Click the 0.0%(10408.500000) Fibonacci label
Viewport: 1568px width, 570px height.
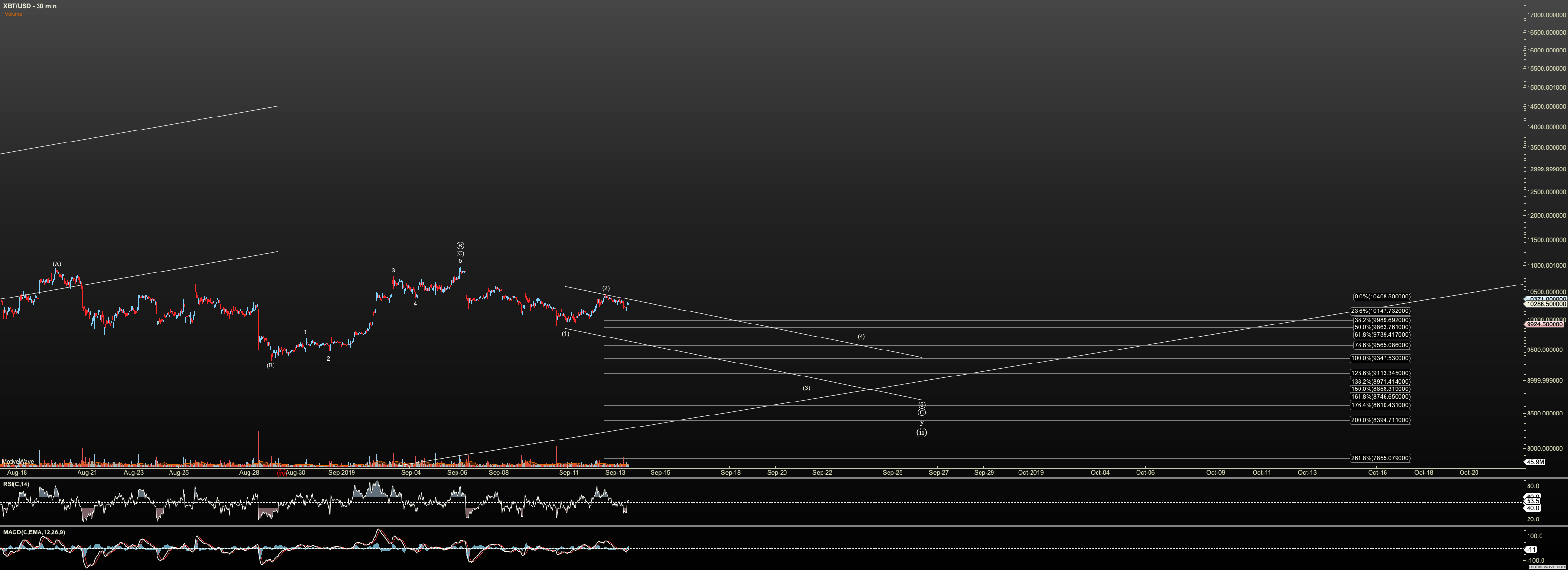(x=1381, y=297)
